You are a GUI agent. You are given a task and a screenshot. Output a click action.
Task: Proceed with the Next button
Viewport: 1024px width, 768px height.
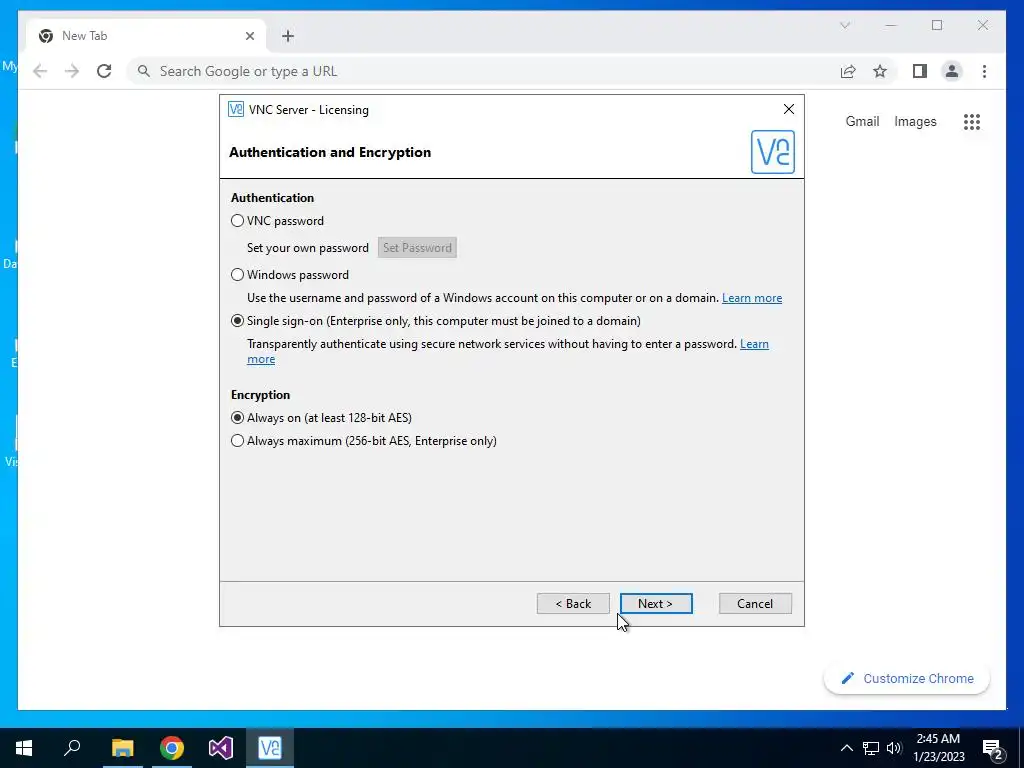(656, 603)
